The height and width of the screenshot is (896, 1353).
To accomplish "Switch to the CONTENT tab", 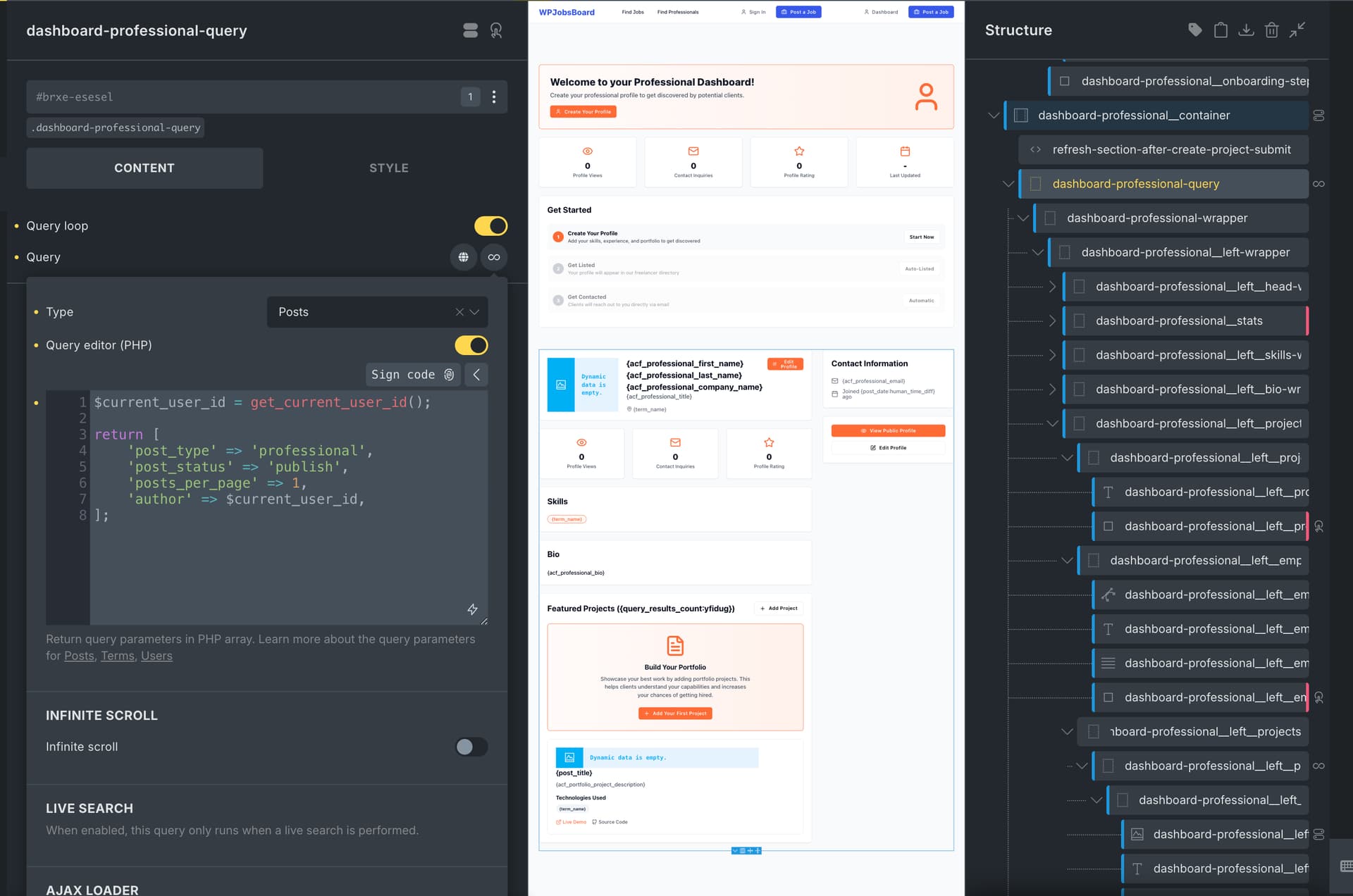I will tap(144, 168).
